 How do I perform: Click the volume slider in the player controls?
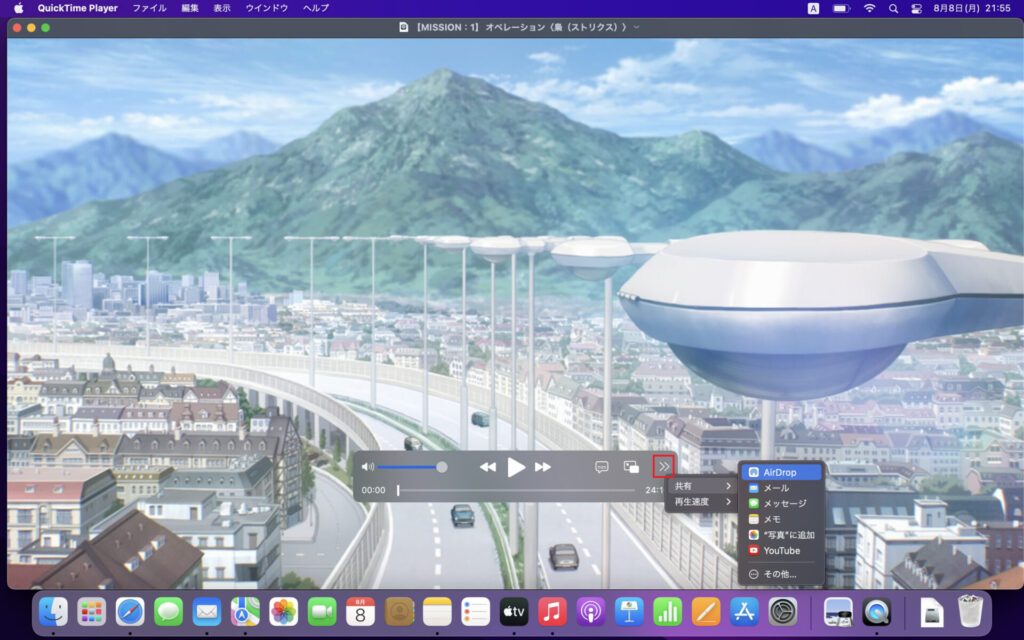411,467
